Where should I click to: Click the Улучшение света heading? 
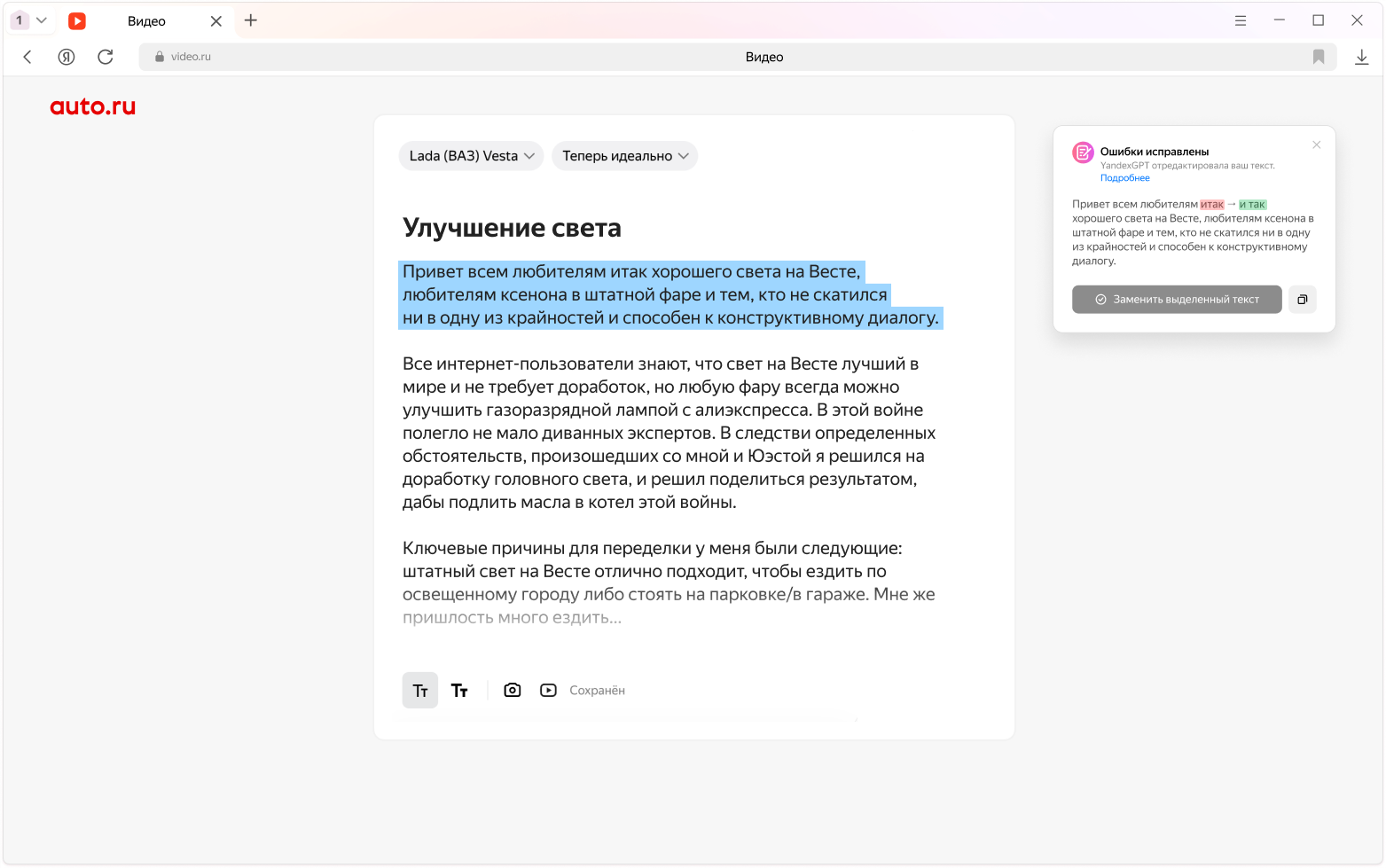coord(512,228)
